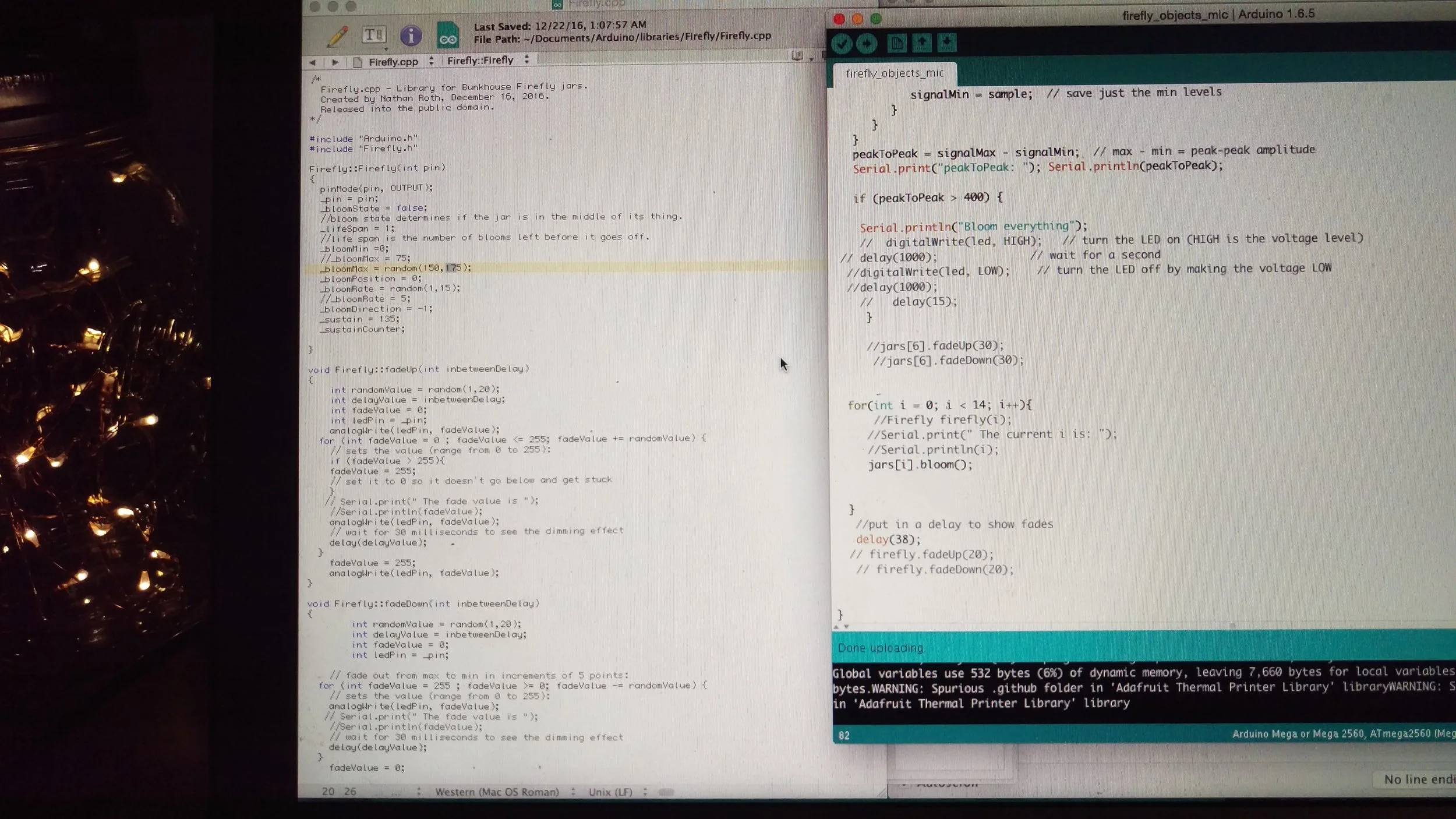Image resolution: width=1456 pixels, height=819 pixels.
Task: Click the Firefly::Firefly(int pin) constructor line
Action: [x=377, y=168]
